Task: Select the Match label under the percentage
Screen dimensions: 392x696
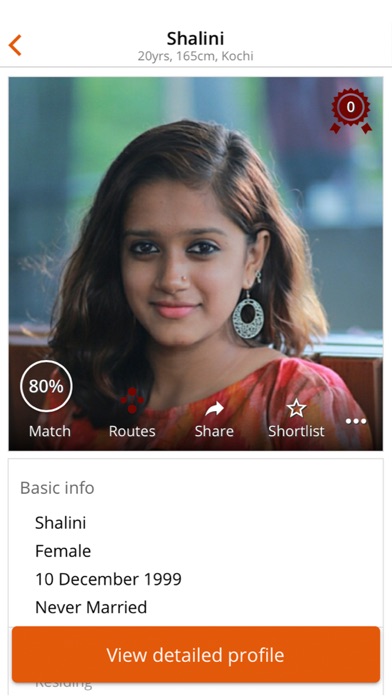Action: (50, 431)
